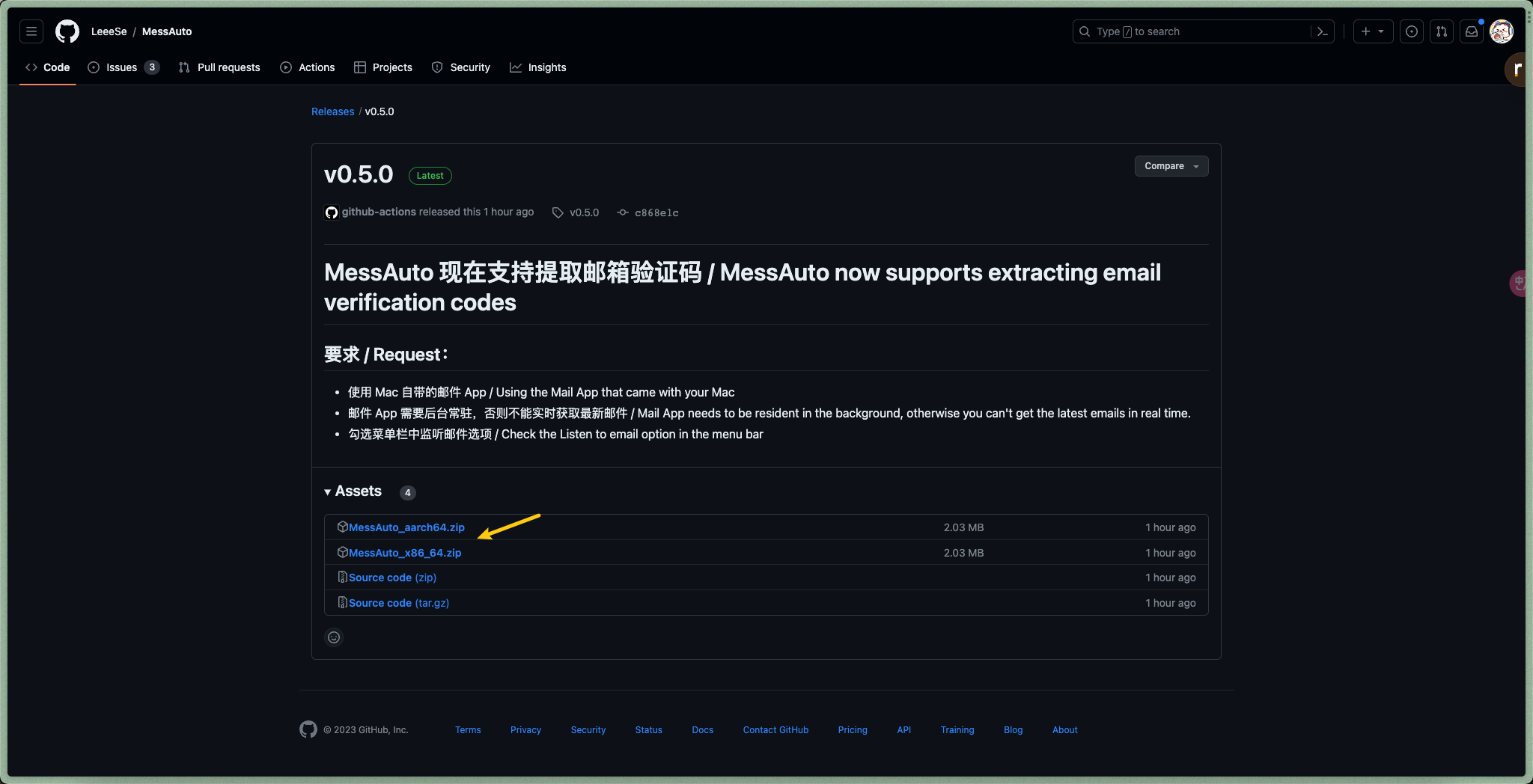Screen dimensions: 1533x784
Task: Download MessAuto_x86_64.zip
Action: [x=405, y=553]
